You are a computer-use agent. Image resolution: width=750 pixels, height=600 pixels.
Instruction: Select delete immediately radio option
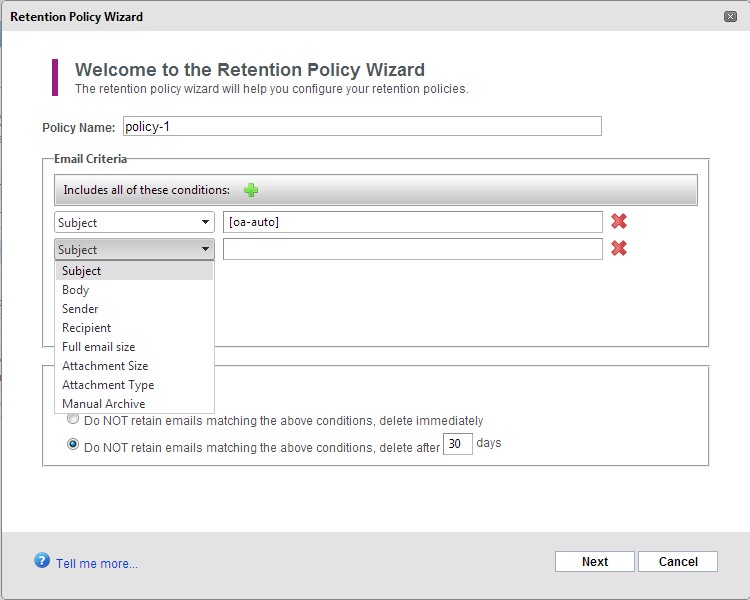coord(73,419)
